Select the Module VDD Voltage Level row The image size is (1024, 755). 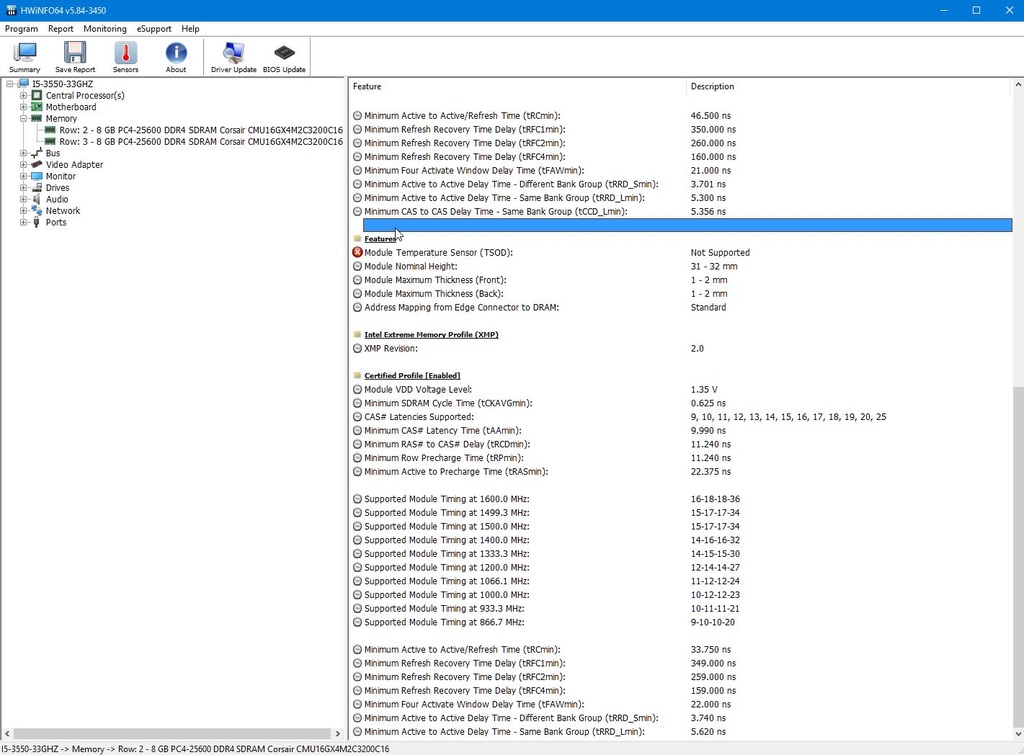pos(682,389)
